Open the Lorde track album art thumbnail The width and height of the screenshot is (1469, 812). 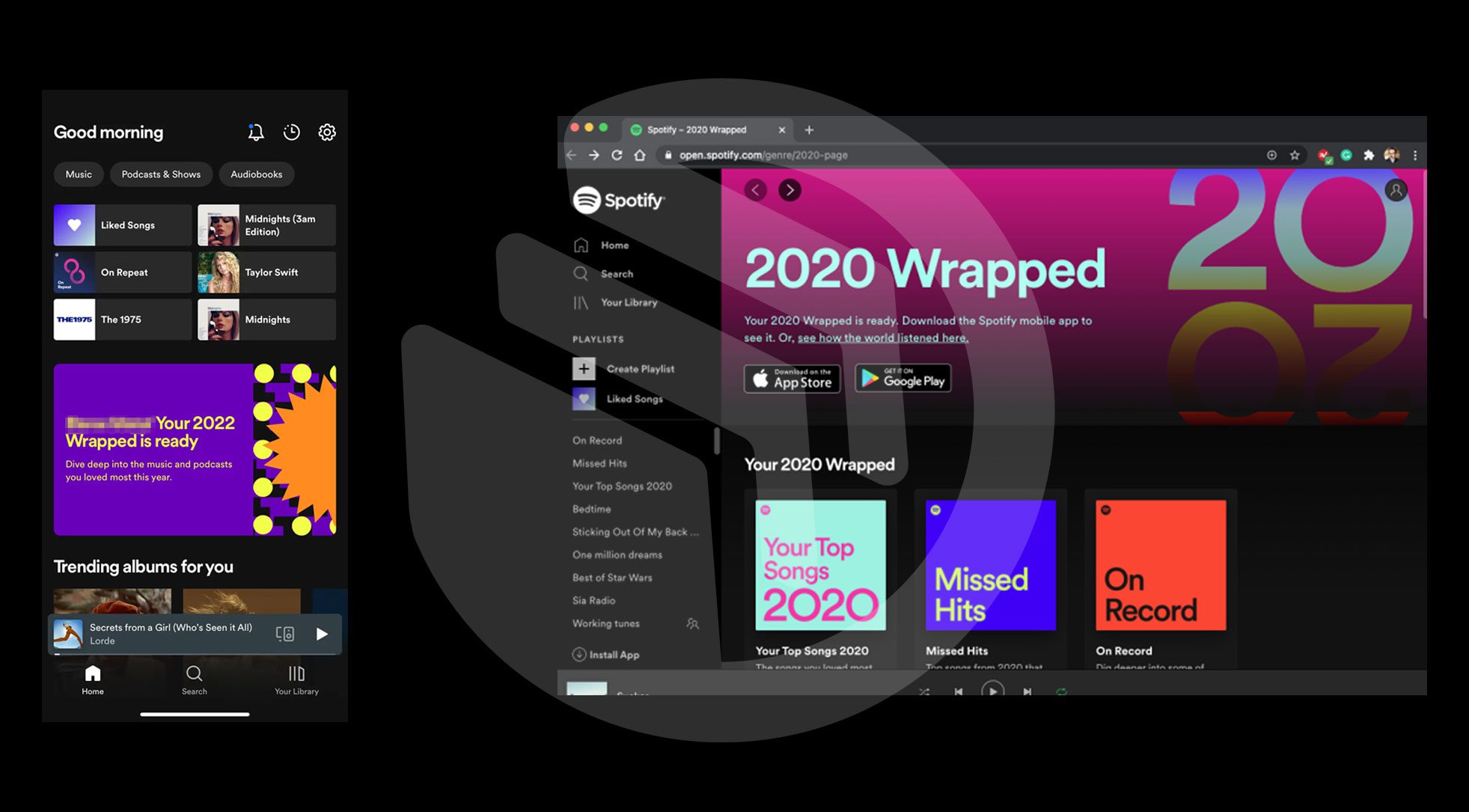(68, 634)
